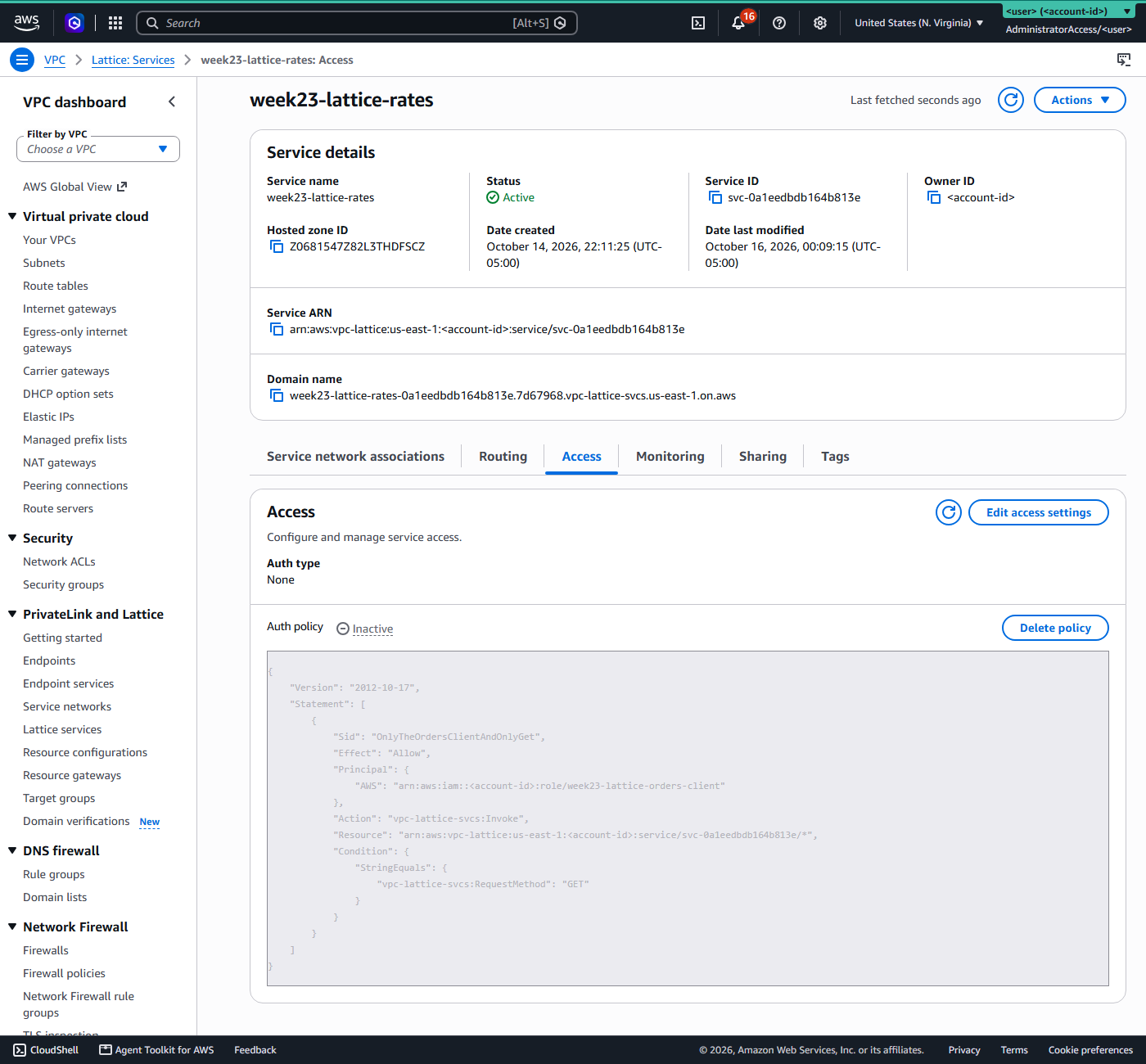Open the settings gear icon

coord(820,23)
